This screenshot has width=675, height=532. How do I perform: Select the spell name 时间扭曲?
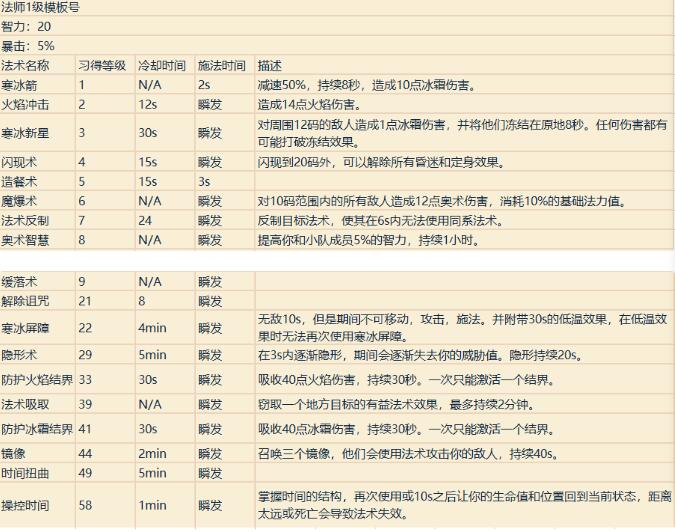(x=25, y=473)
